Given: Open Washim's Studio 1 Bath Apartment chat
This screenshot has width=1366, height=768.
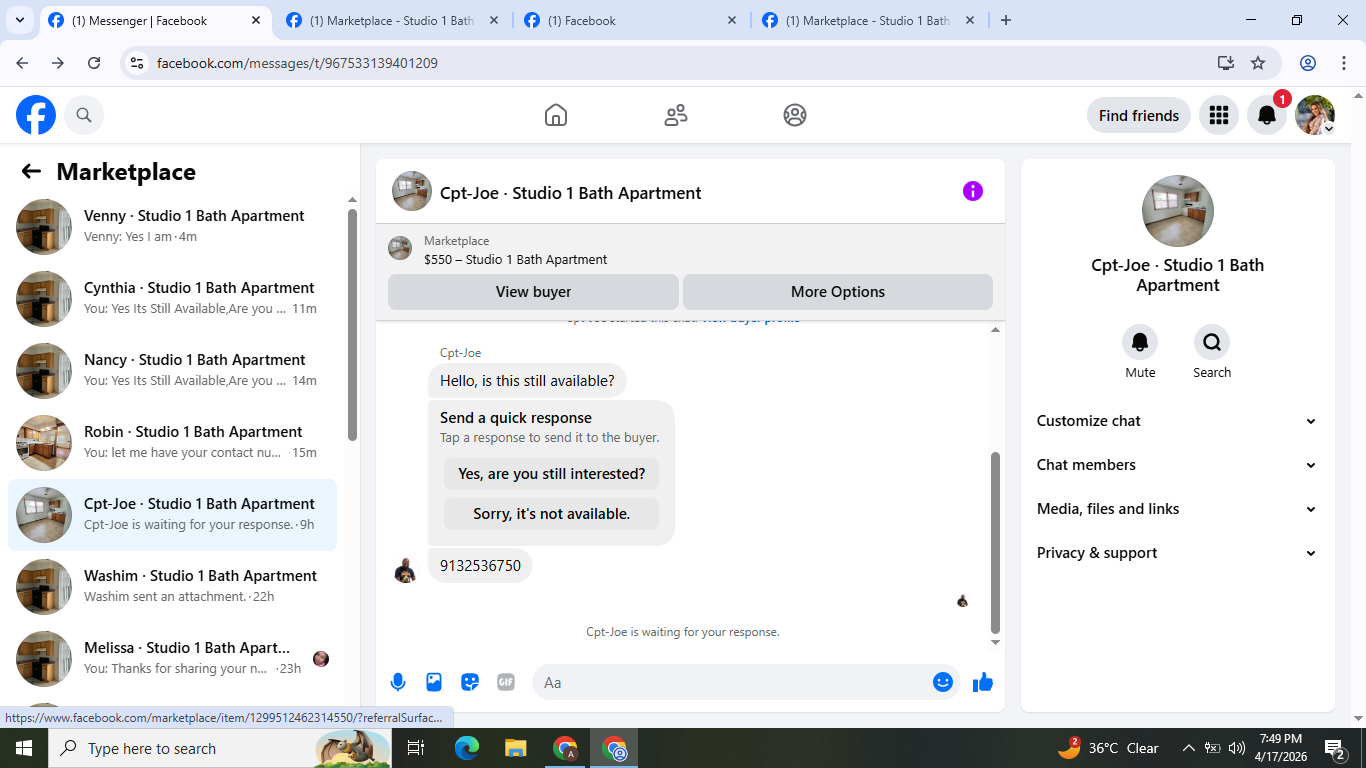Looking at the screenshot, I should [172, 587].
